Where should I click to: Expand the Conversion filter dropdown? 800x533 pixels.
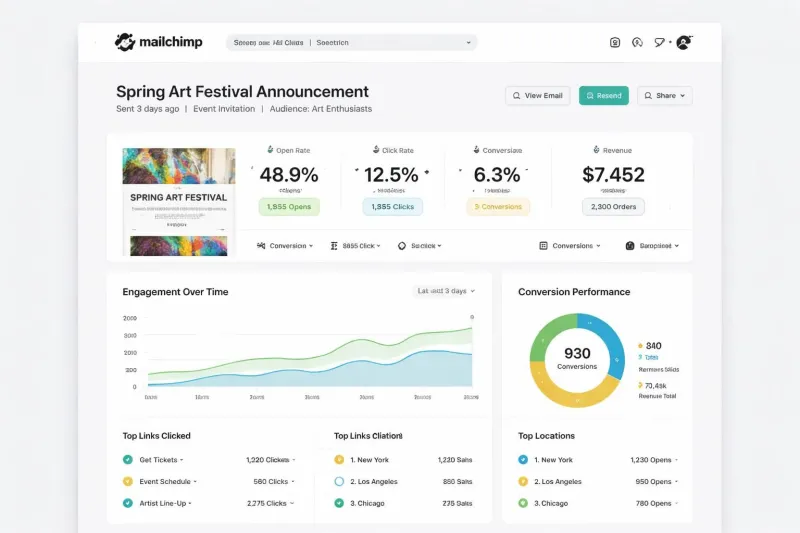coord(285,246)
